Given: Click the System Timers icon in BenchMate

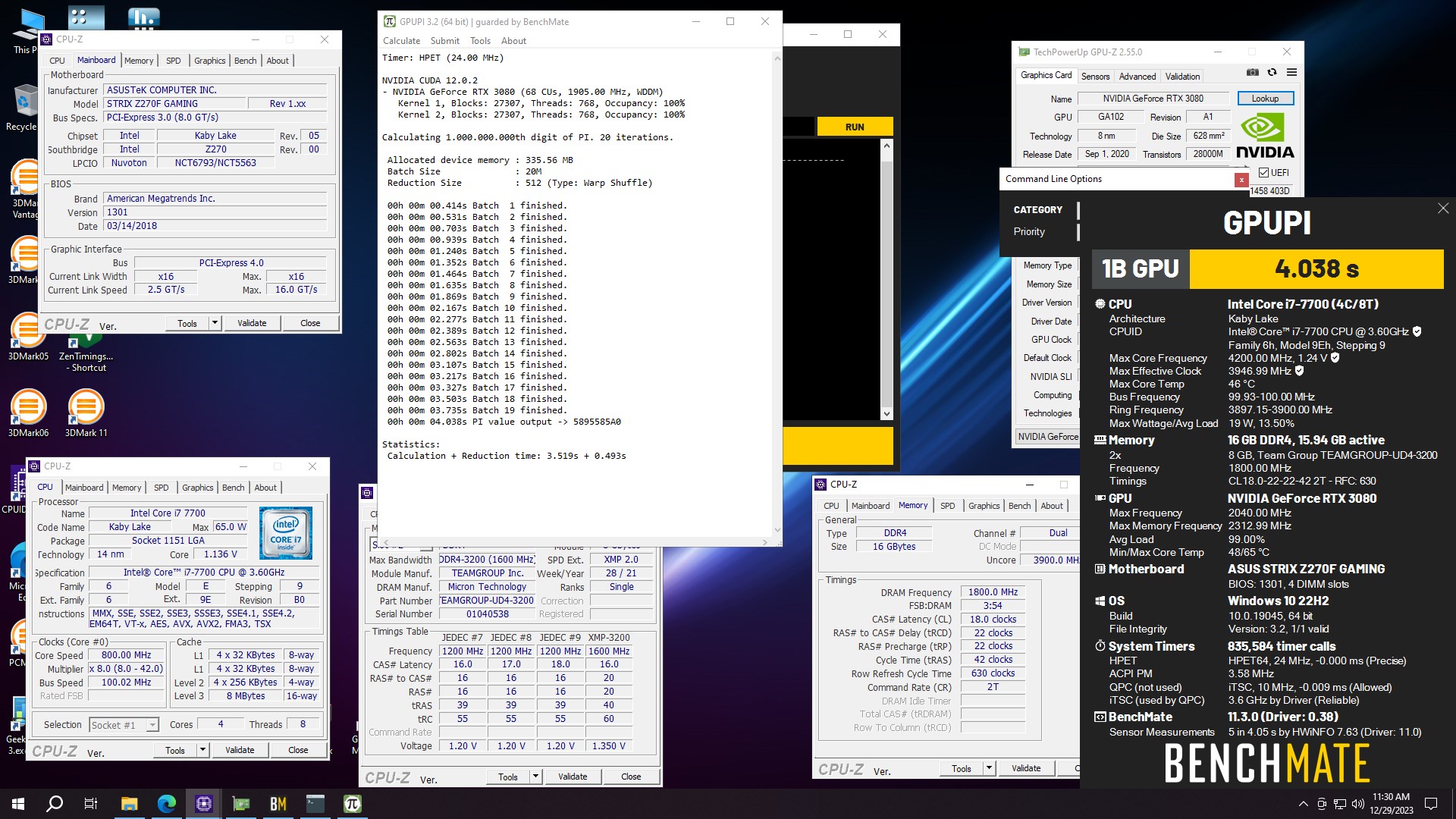Looking at the screenshot, I should click(1100, 646).
